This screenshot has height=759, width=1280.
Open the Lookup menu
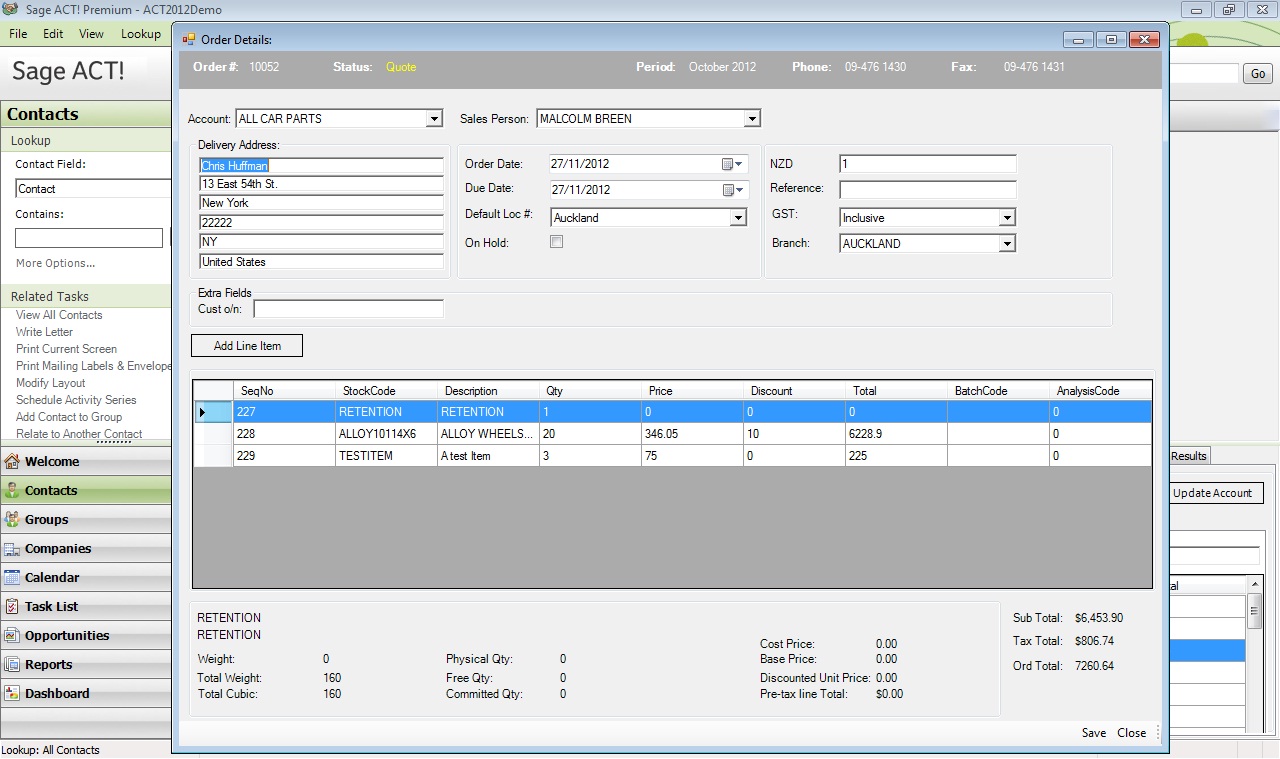coord(140,34)
